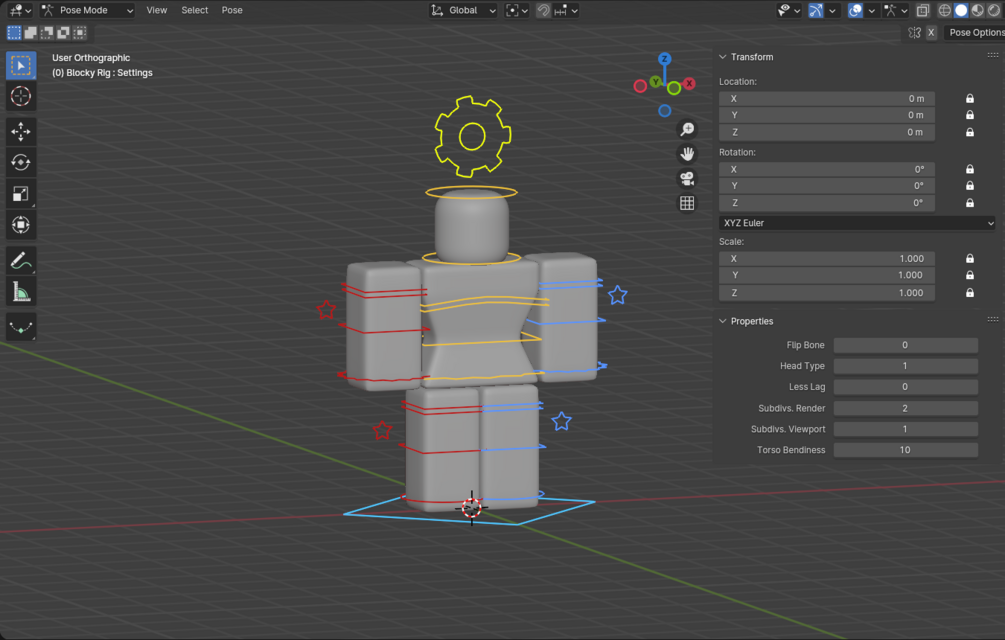
Task: Click the pose X-mirror butterfly icon
Action: coord(915,33)
